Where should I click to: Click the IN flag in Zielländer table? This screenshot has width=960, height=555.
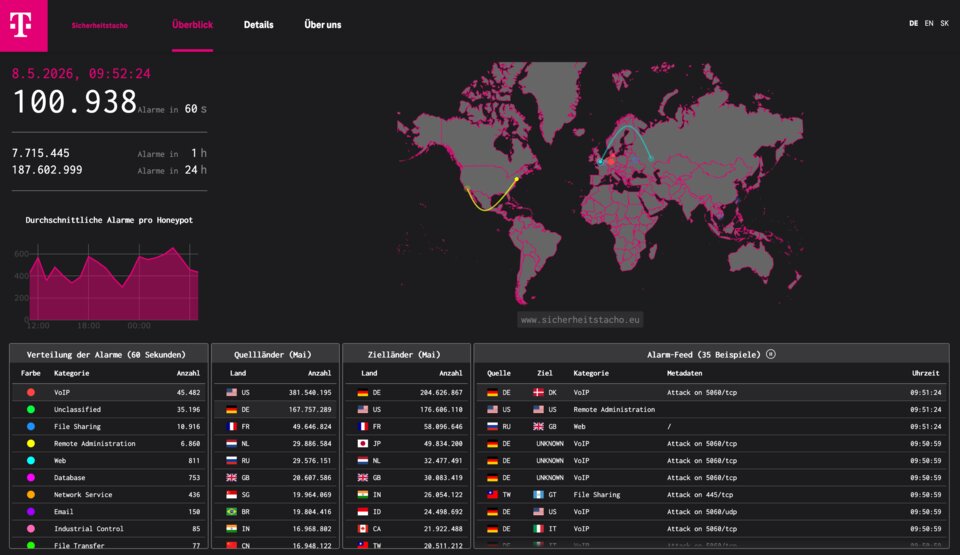[363, 494]
